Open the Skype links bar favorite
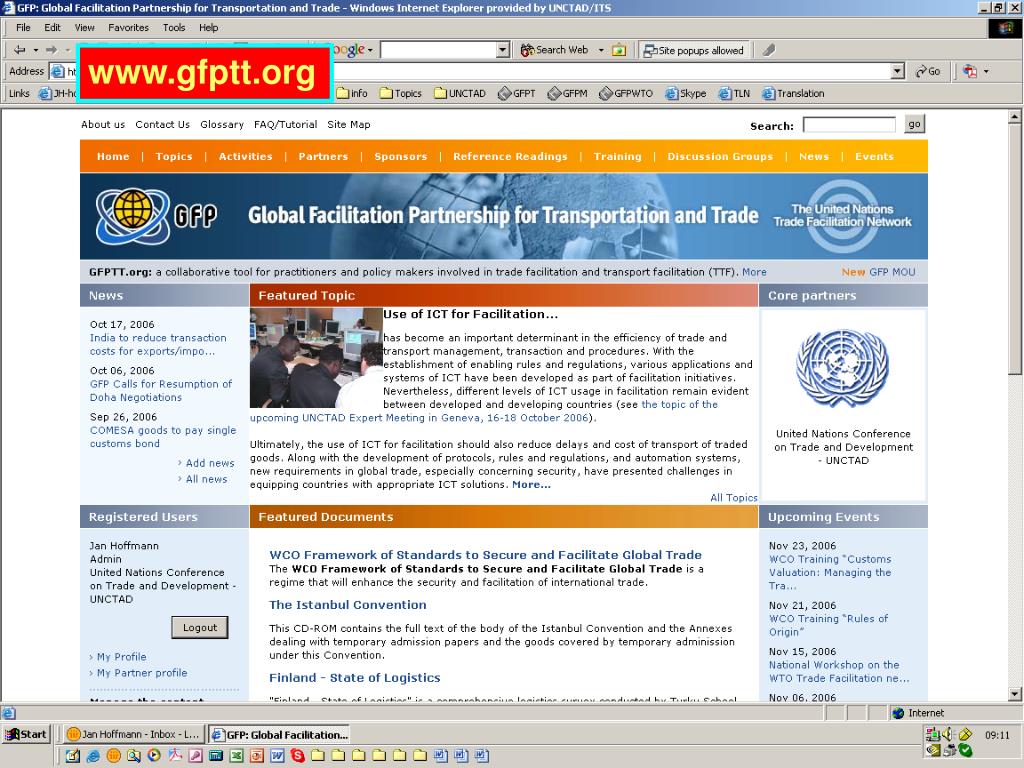This screenshot has height=768, width=1024. [685, 93]
